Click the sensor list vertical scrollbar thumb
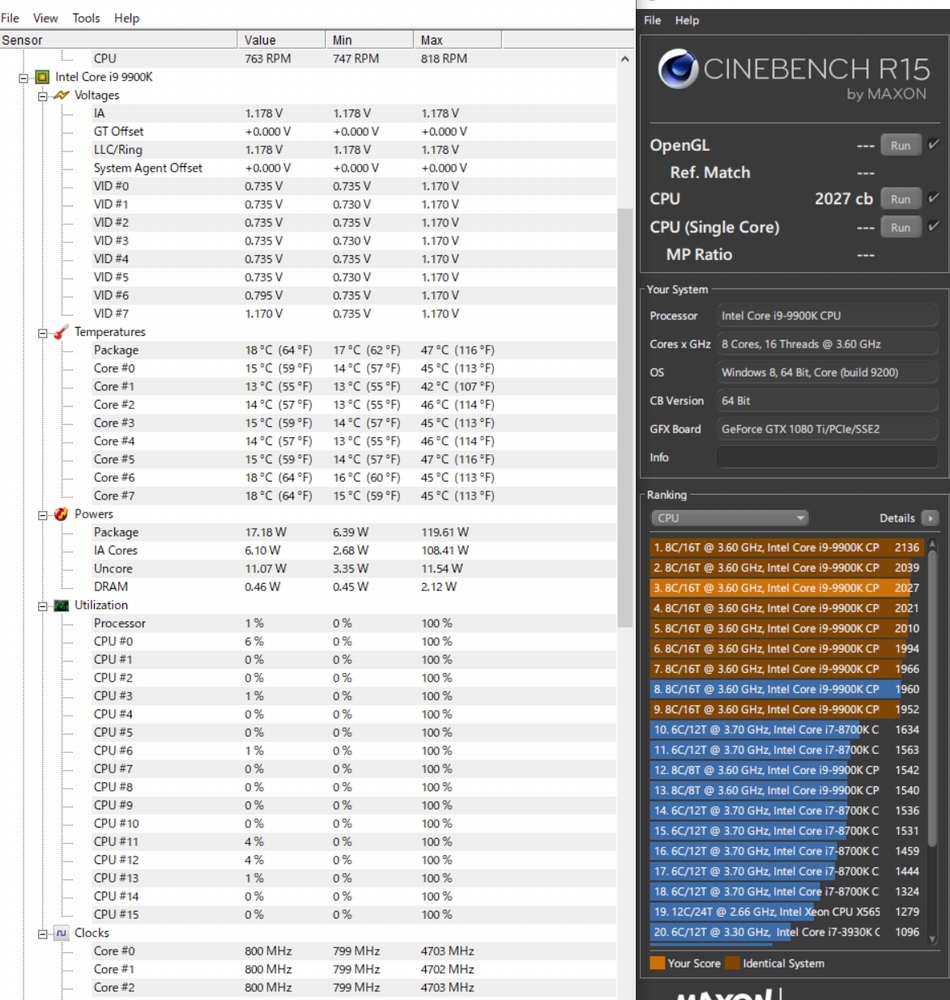This screenshot has height=1000, width=950. (625, 418)
